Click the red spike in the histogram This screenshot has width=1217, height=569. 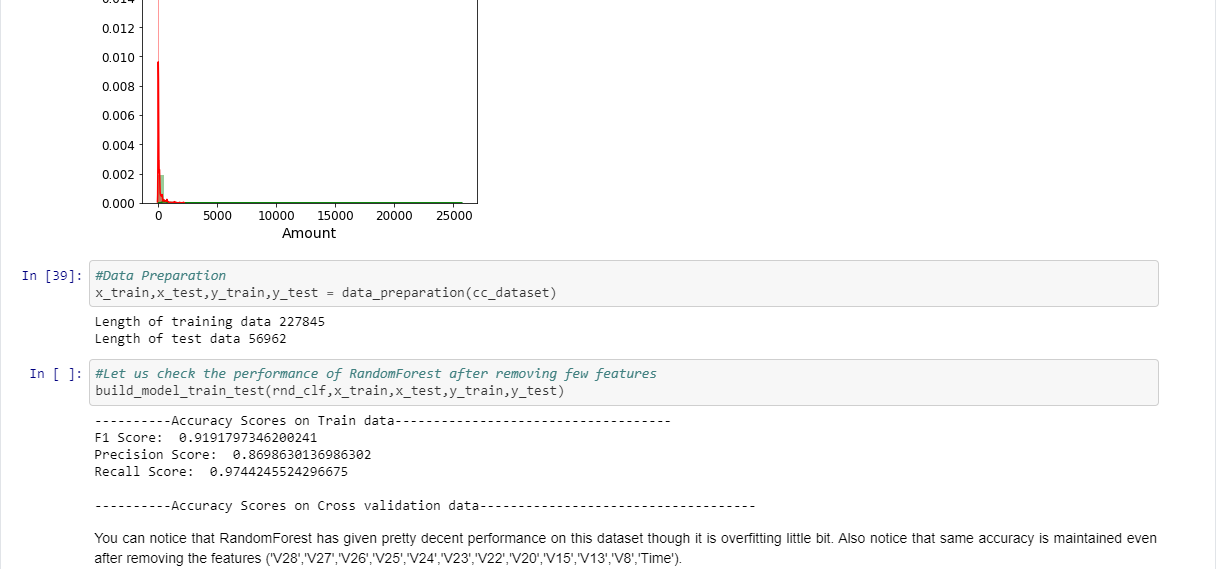[158, 100]
